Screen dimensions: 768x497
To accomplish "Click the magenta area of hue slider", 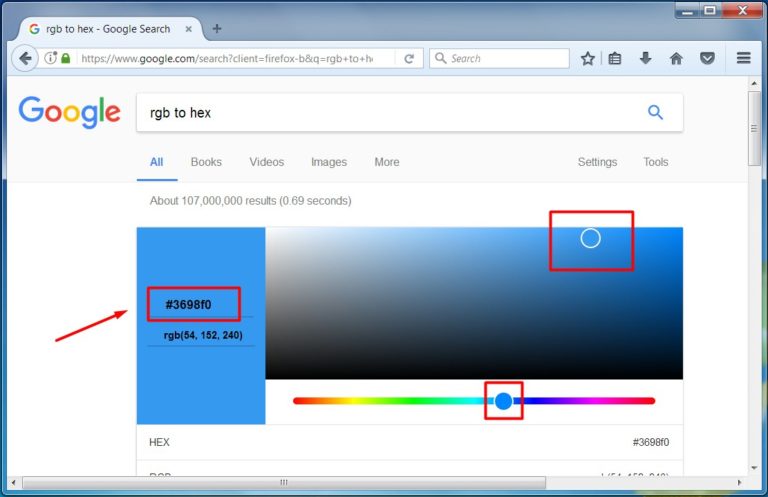I will click(595, 401).
